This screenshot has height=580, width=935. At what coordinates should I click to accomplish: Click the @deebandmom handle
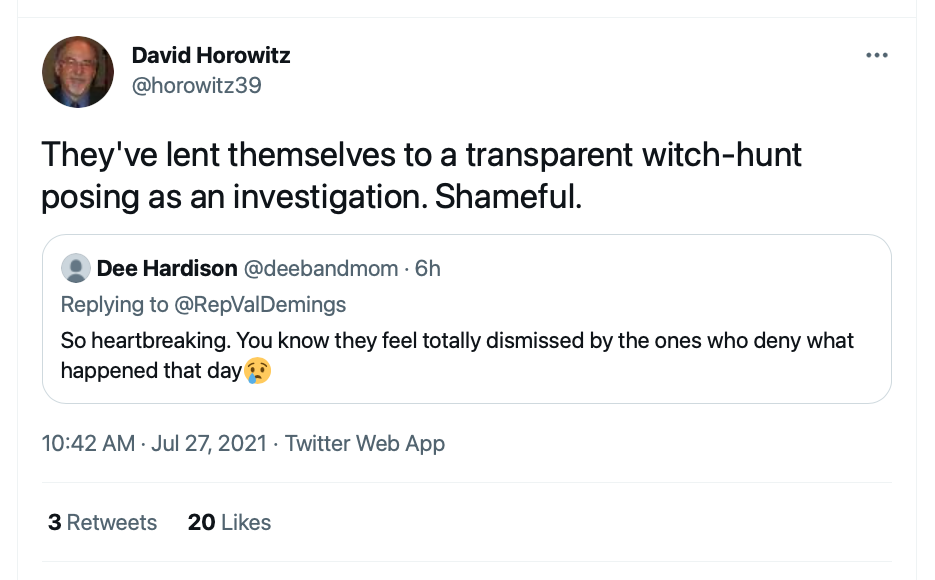320,269
